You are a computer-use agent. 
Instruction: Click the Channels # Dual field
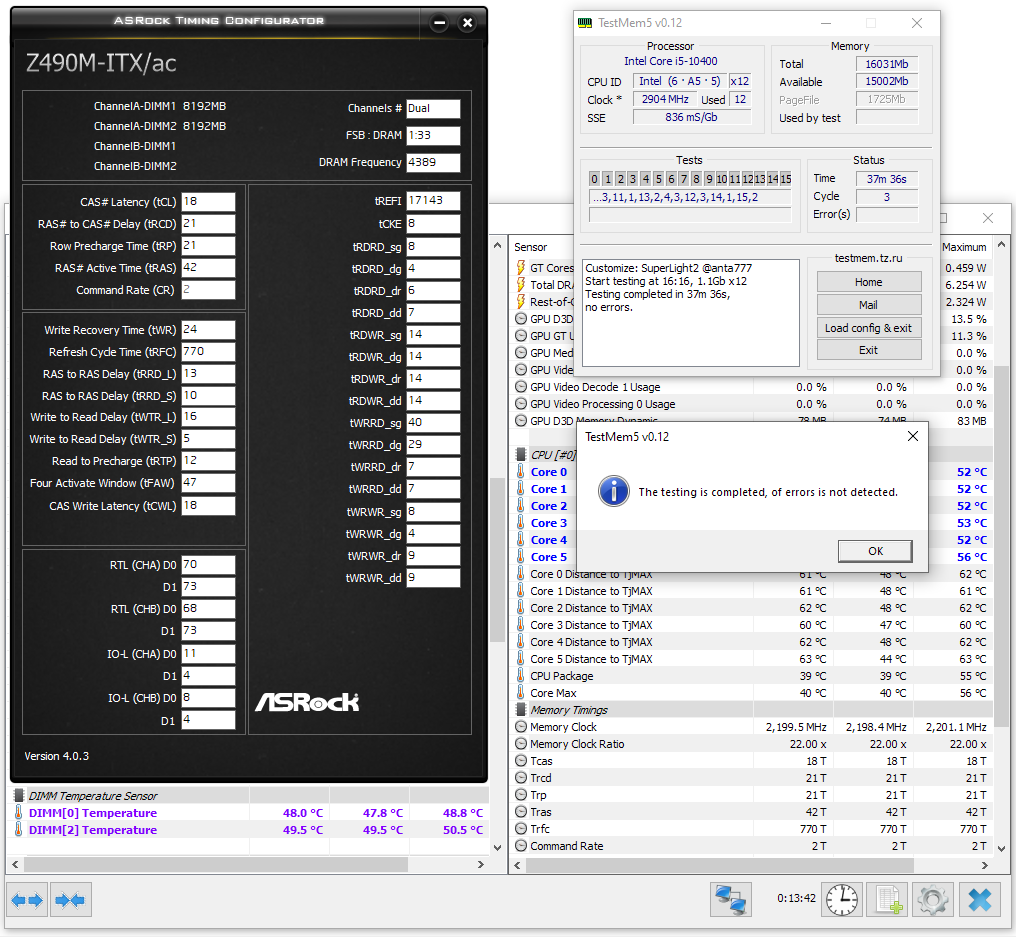[433, 108]
